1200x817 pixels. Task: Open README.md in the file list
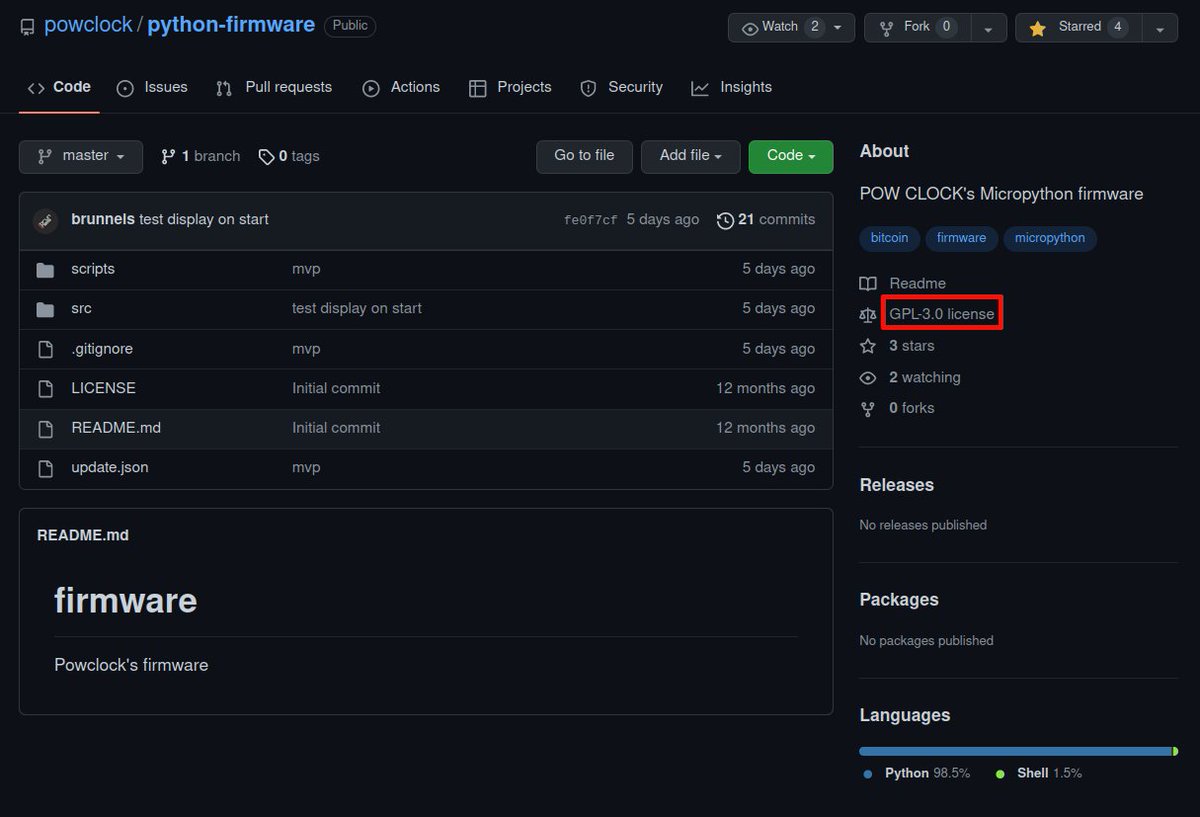pyautogui.click(x=116, y=427)
